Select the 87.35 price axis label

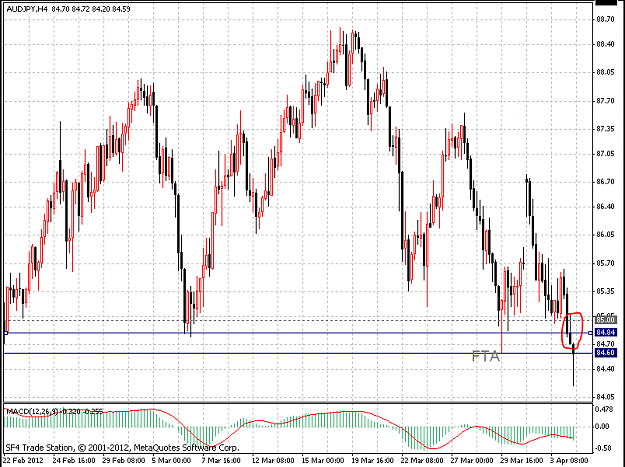605,129
